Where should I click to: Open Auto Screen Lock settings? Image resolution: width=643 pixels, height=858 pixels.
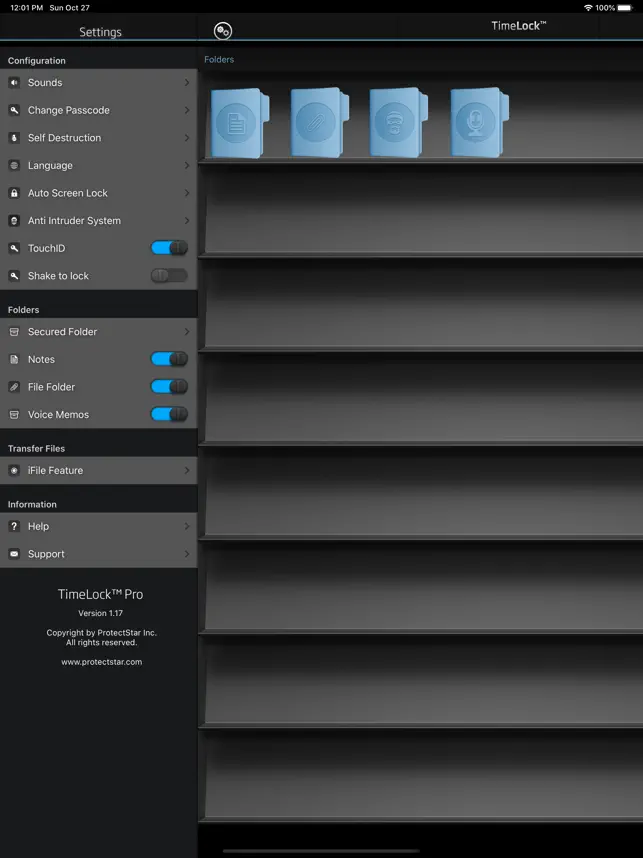coord(99,193)
